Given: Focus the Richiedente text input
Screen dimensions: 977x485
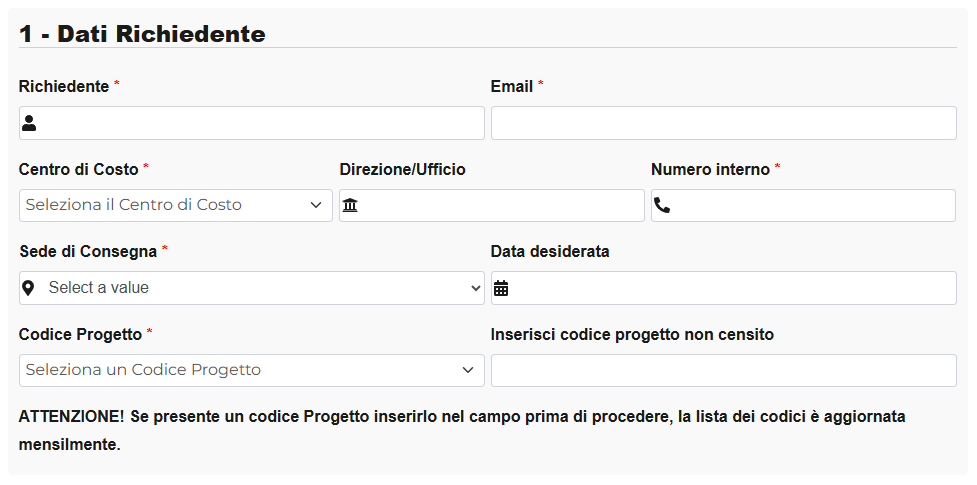Looking at the screenshot, I should 260,123.
